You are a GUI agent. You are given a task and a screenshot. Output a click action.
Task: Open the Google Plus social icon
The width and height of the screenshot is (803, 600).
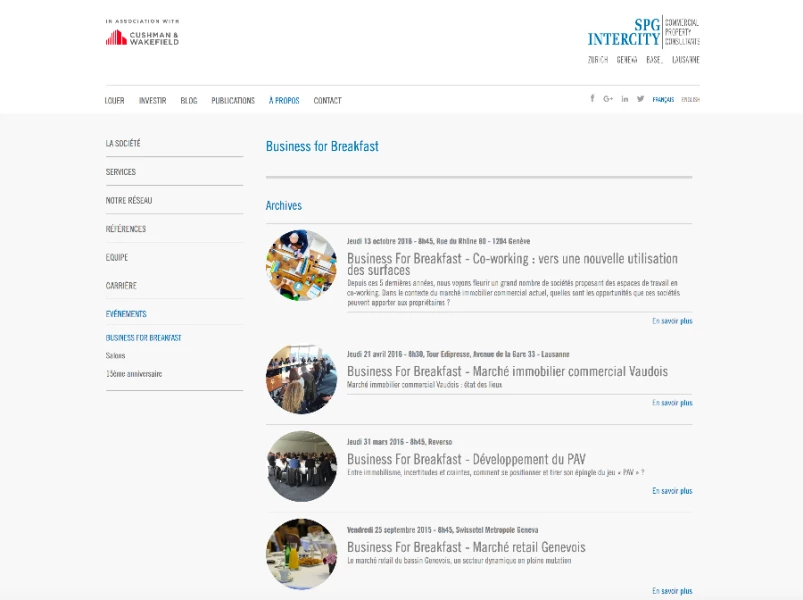pos(608,99)
